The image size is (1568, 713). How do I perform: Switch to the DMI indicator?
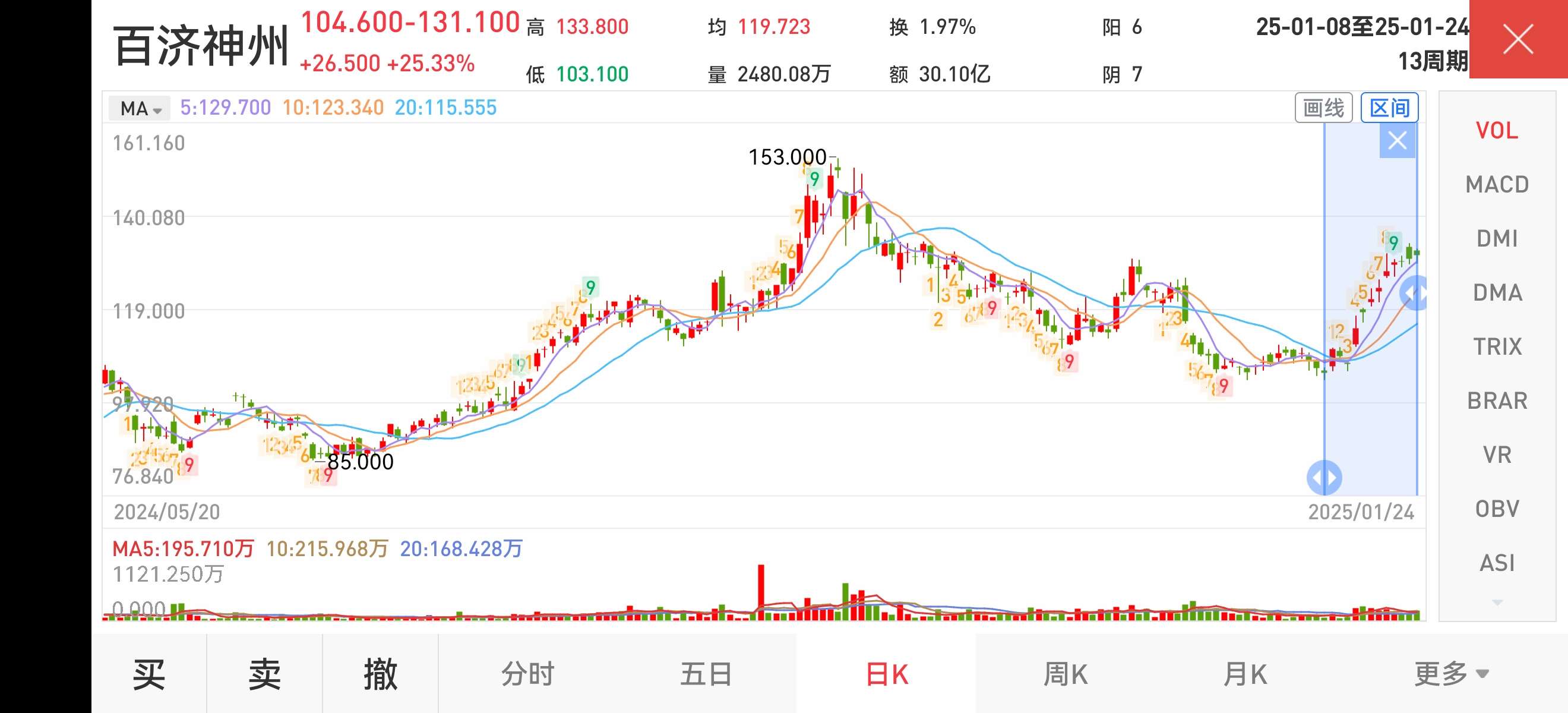1497,239
